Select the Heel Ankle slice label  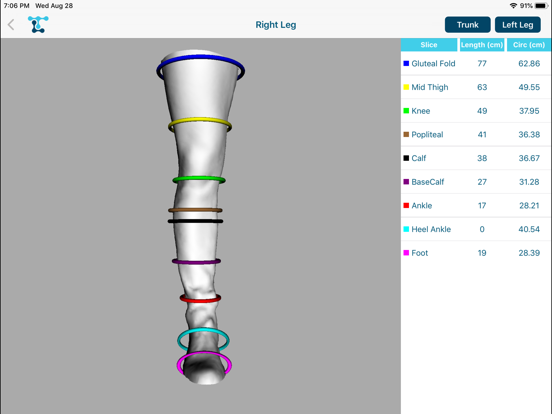(431, 229)
